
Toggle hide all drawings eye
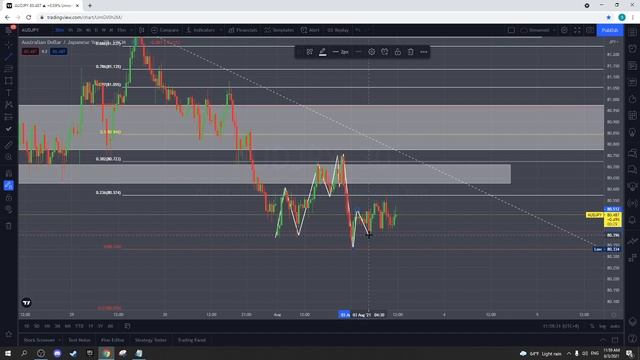pos(9,209)
